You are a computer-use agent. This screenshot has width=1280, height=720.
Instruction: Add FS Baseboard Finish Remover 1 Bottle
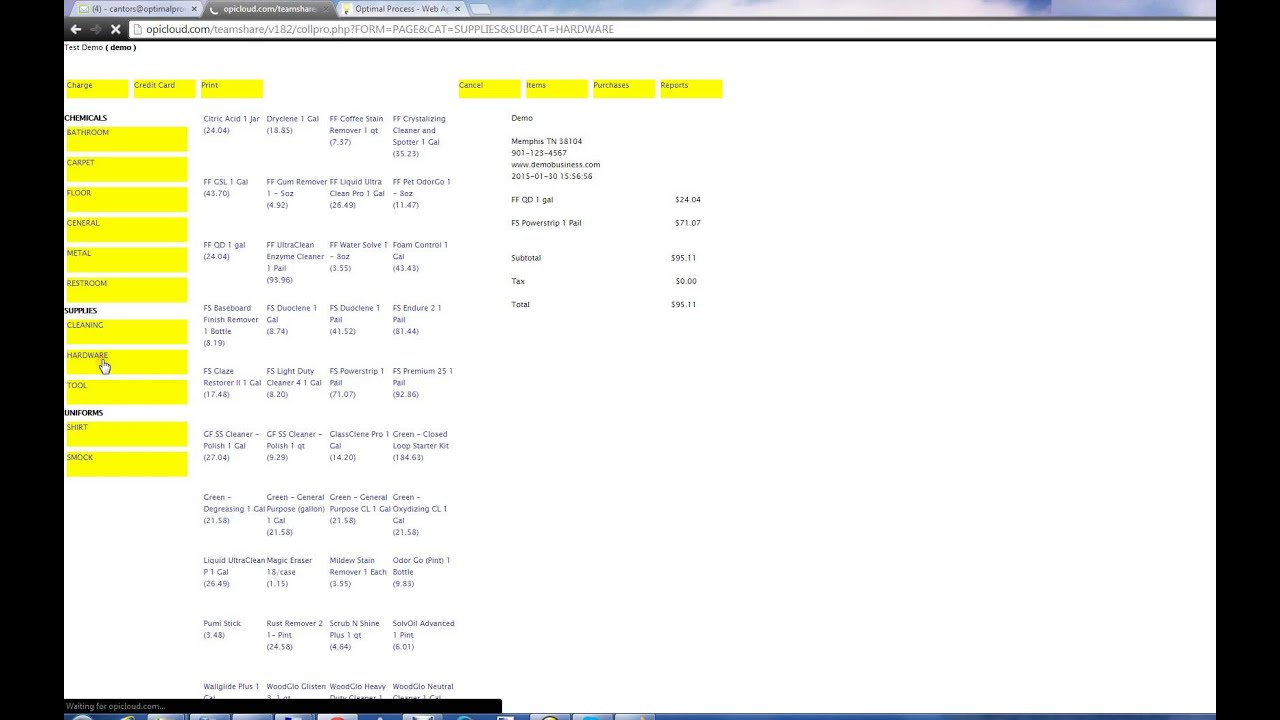(231, 325)
